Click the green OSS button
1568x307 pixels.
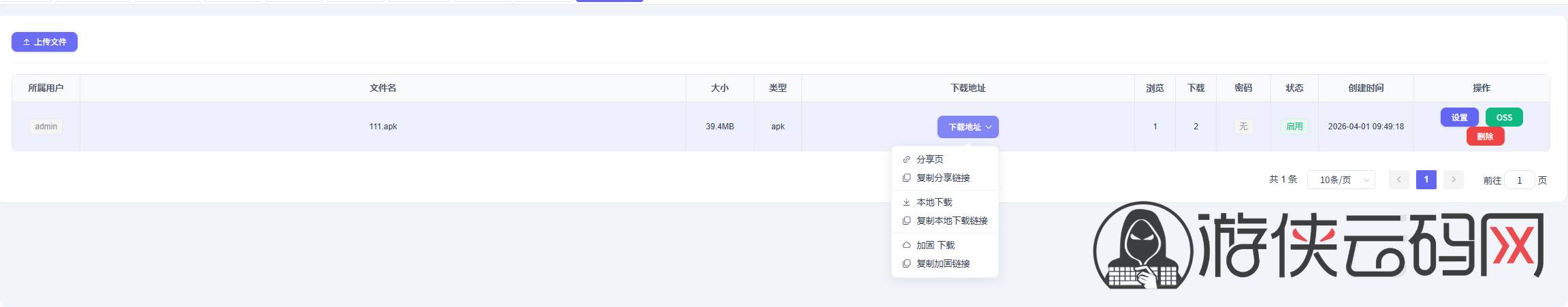[x=1504, y=118]
